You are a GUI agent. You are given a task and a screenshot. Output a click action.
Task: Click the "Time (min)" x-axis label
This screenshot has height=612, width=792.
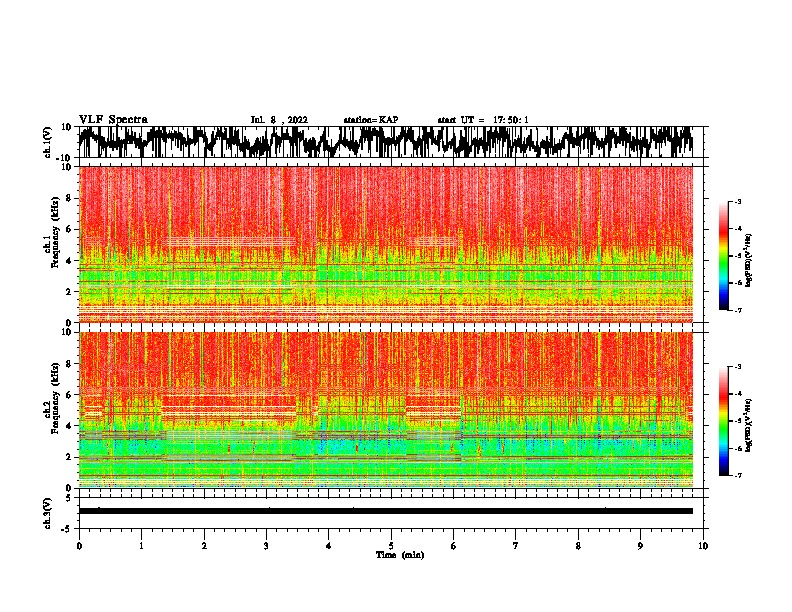(400, 555)
